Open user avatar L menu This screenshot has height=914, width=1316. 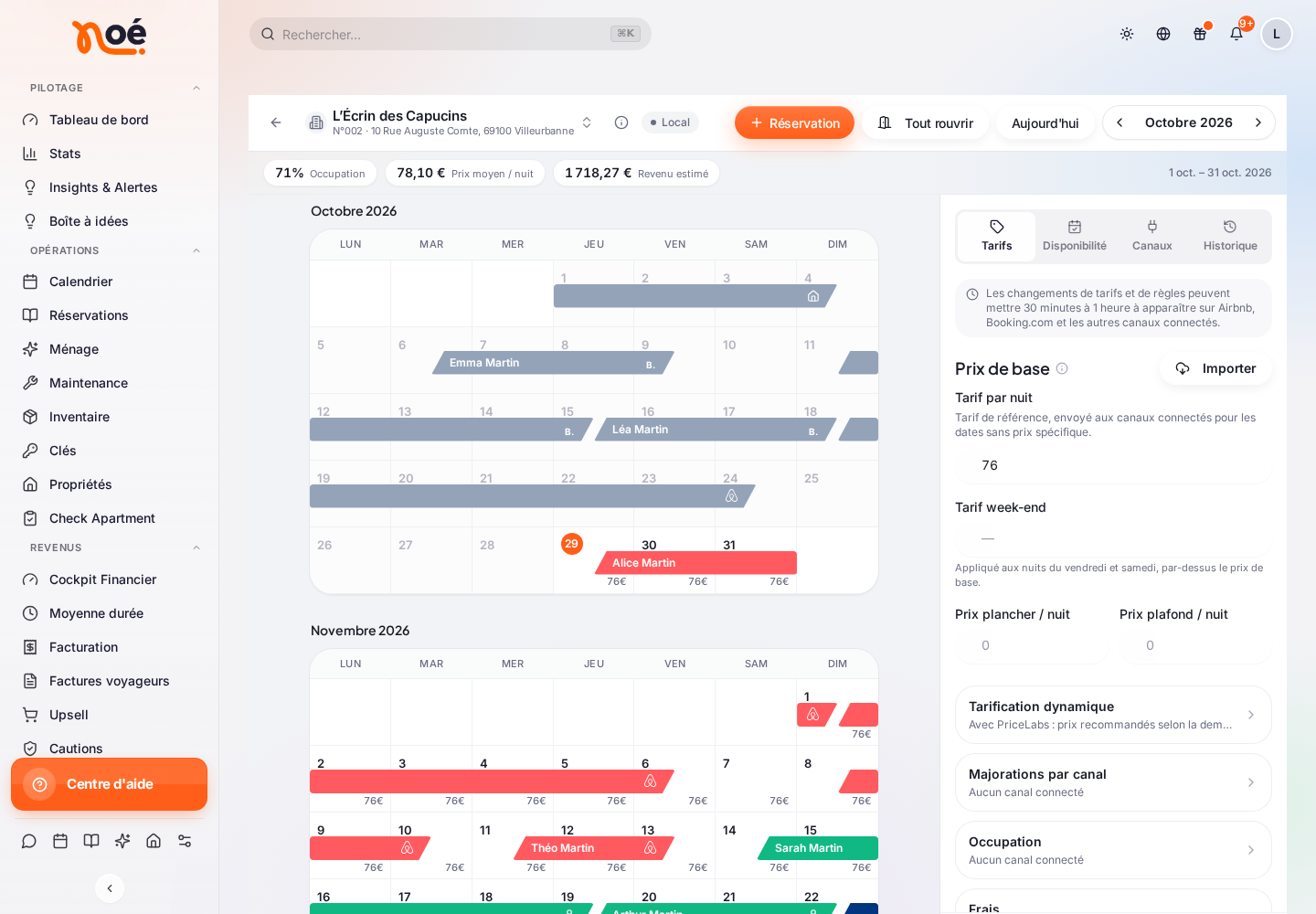pos(1277,34)
